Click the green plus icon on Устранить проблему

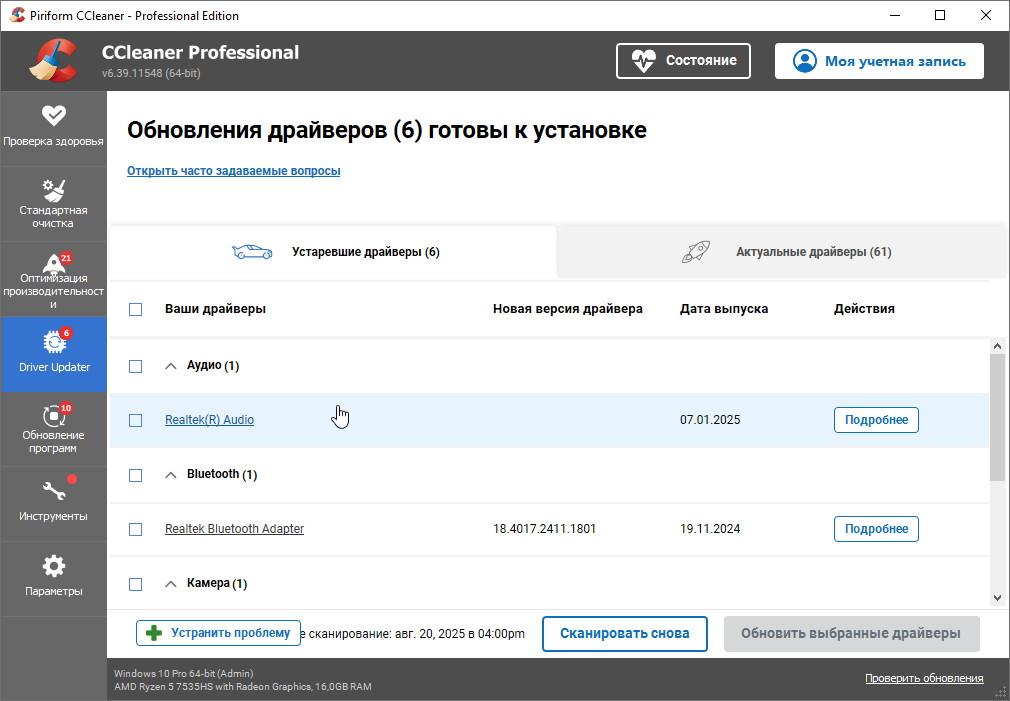154,633
